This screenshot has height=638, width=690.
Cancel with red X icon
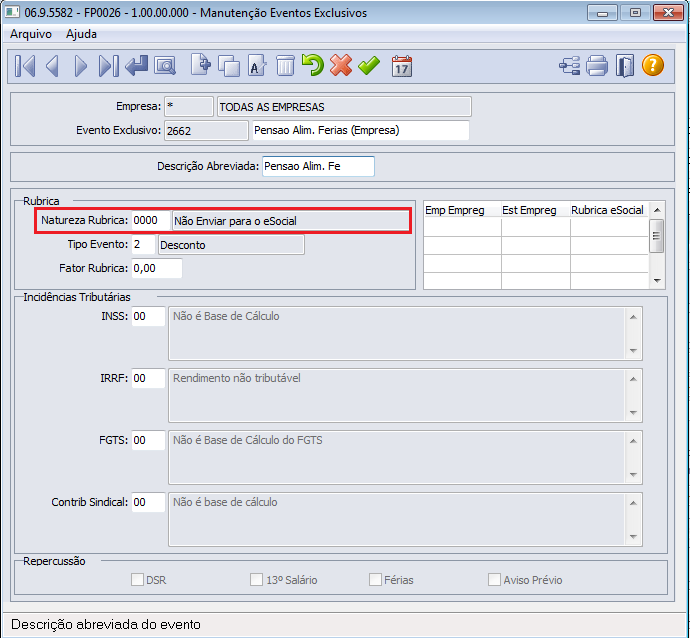(x=341, y=65)
